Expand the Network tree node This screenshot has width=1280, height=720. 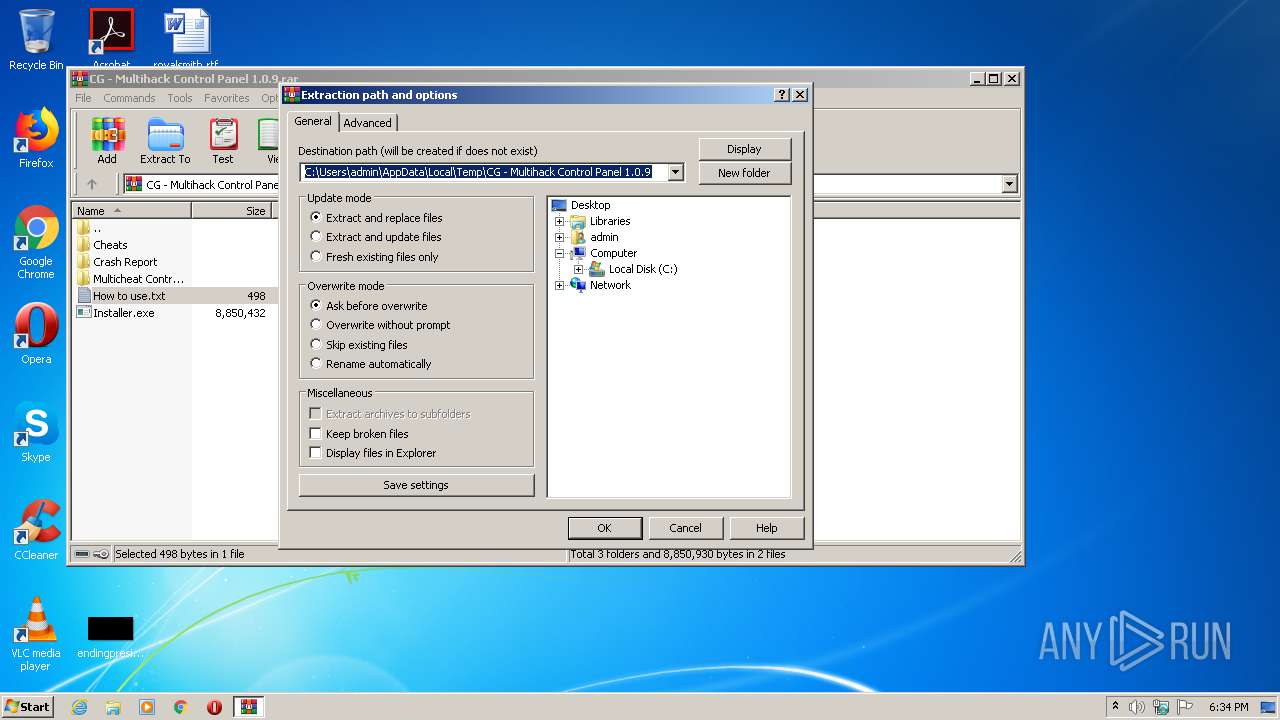tap(559, 285)
